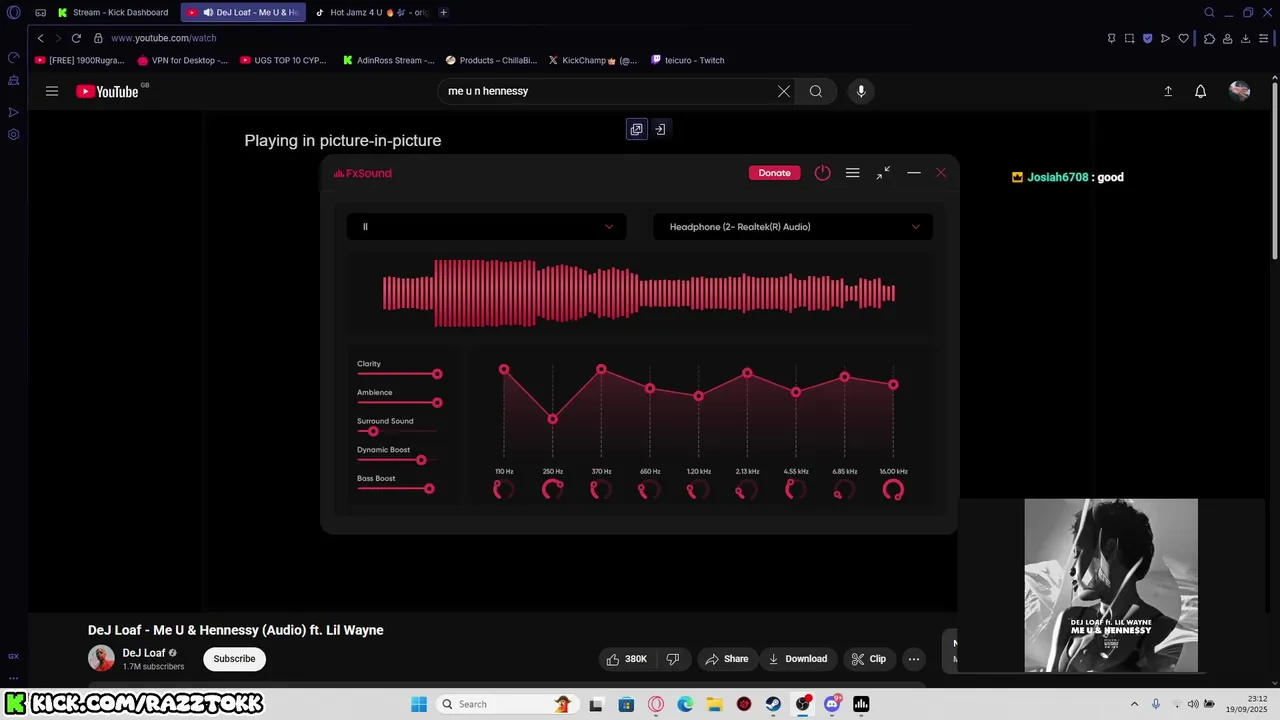Click the 4.55 kHz frequency knob
Image resolution: width=1280 pixels, height=720 pixels.
point(796,489)
